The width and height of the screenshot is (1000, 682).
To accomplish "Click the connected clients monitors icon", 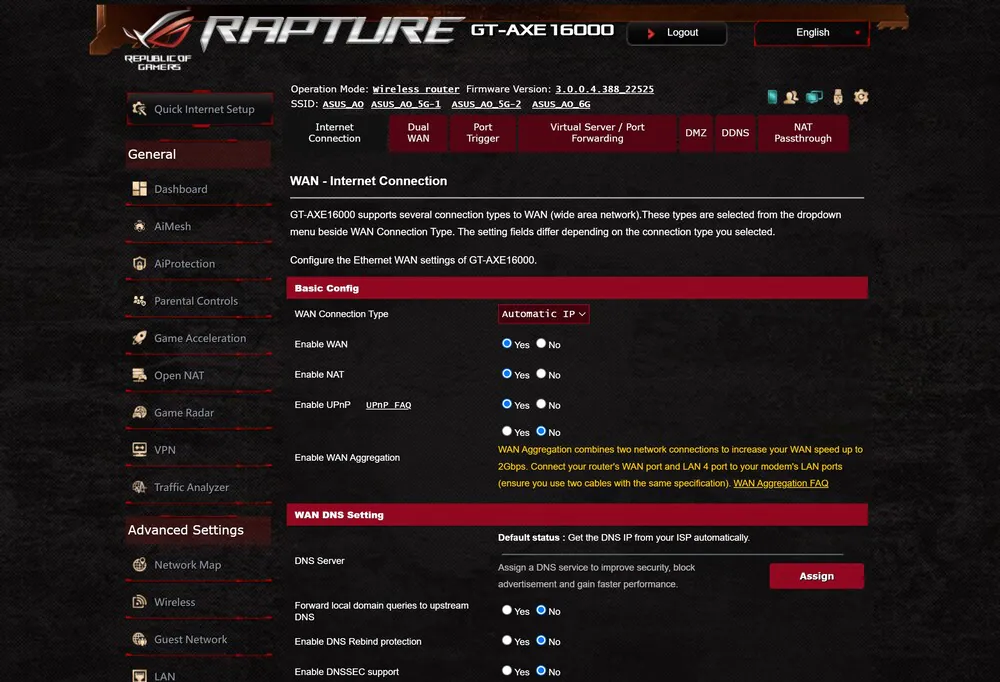I will click(814, 97).
